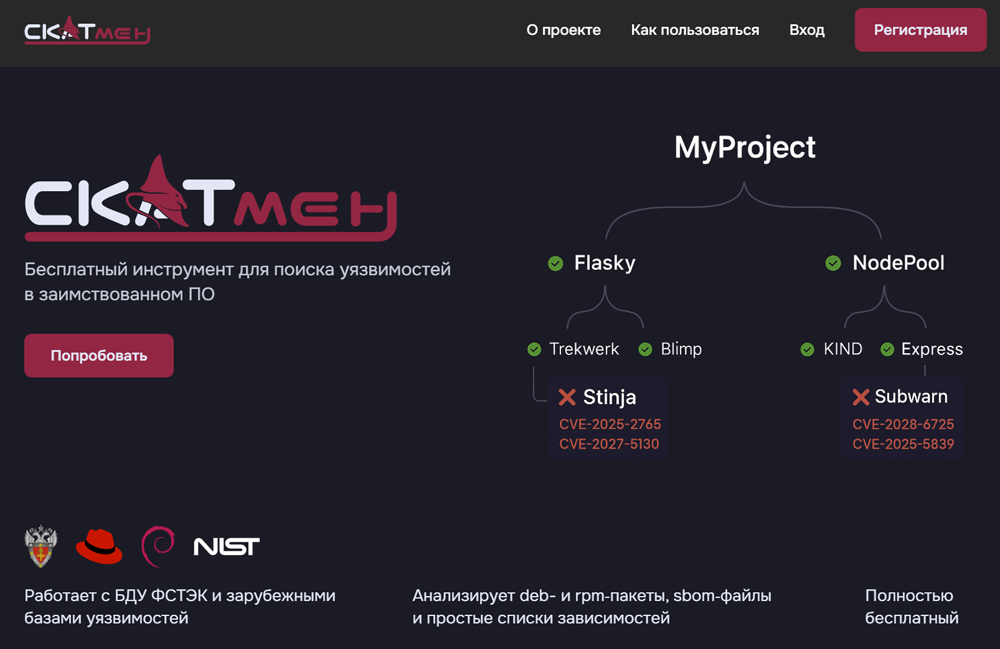The image size is (1000, 649).
Task: Open the О проекте menu item
Action: (x=563, y=30)
